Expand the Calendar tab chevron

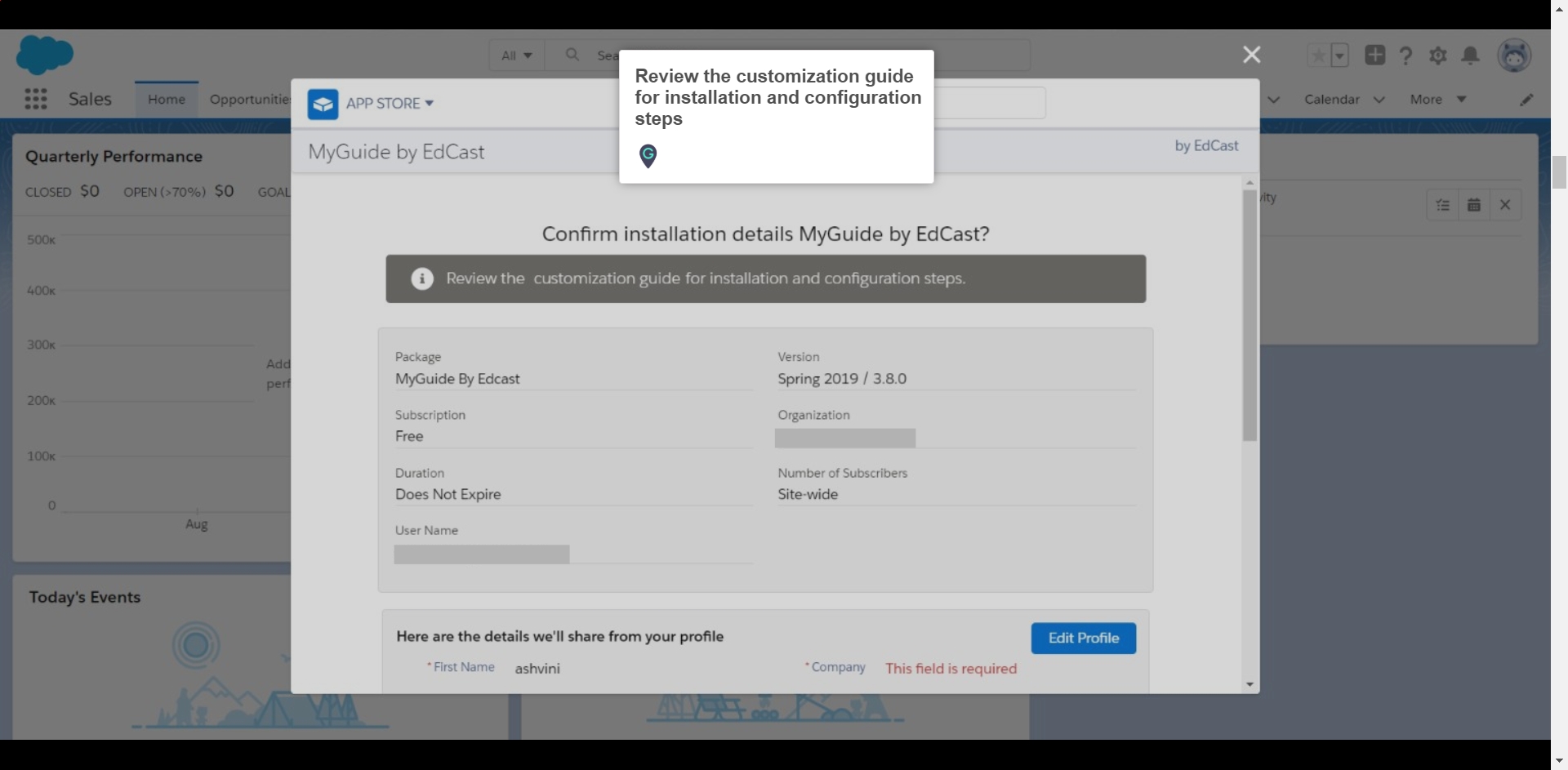pyautogui.click(x=1379, y=100)
